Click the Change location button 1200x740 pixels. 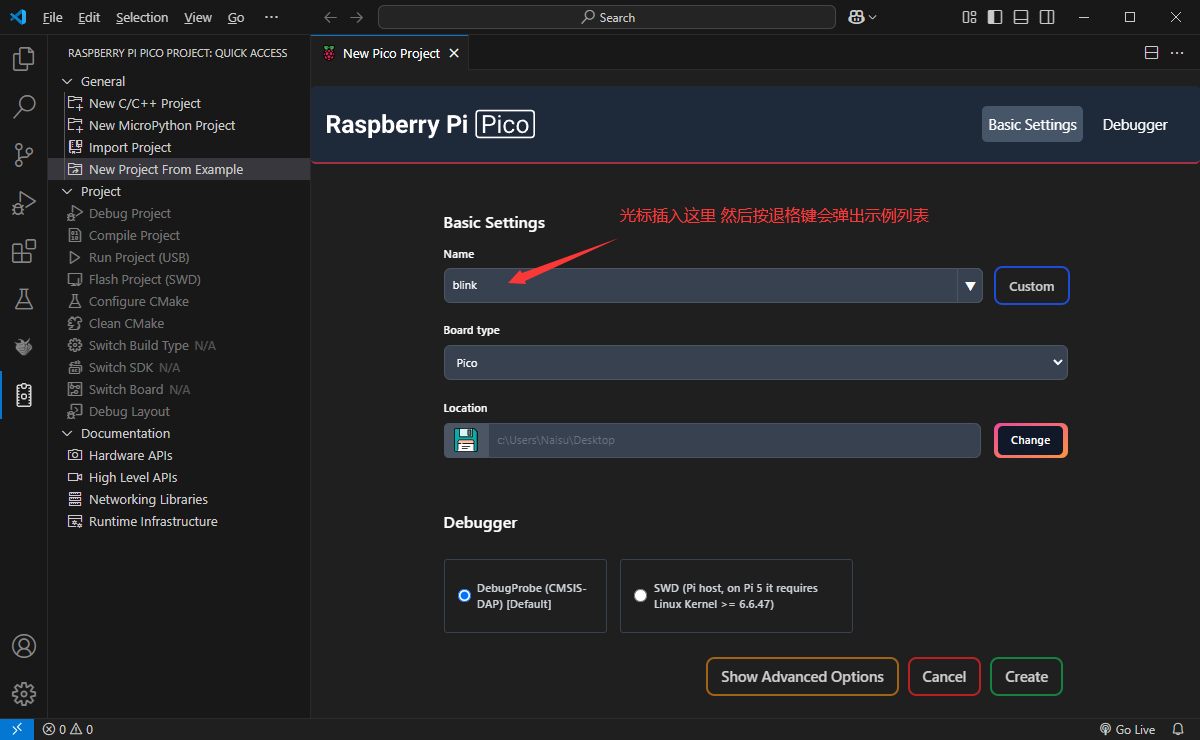click(x=1030, y=440)
